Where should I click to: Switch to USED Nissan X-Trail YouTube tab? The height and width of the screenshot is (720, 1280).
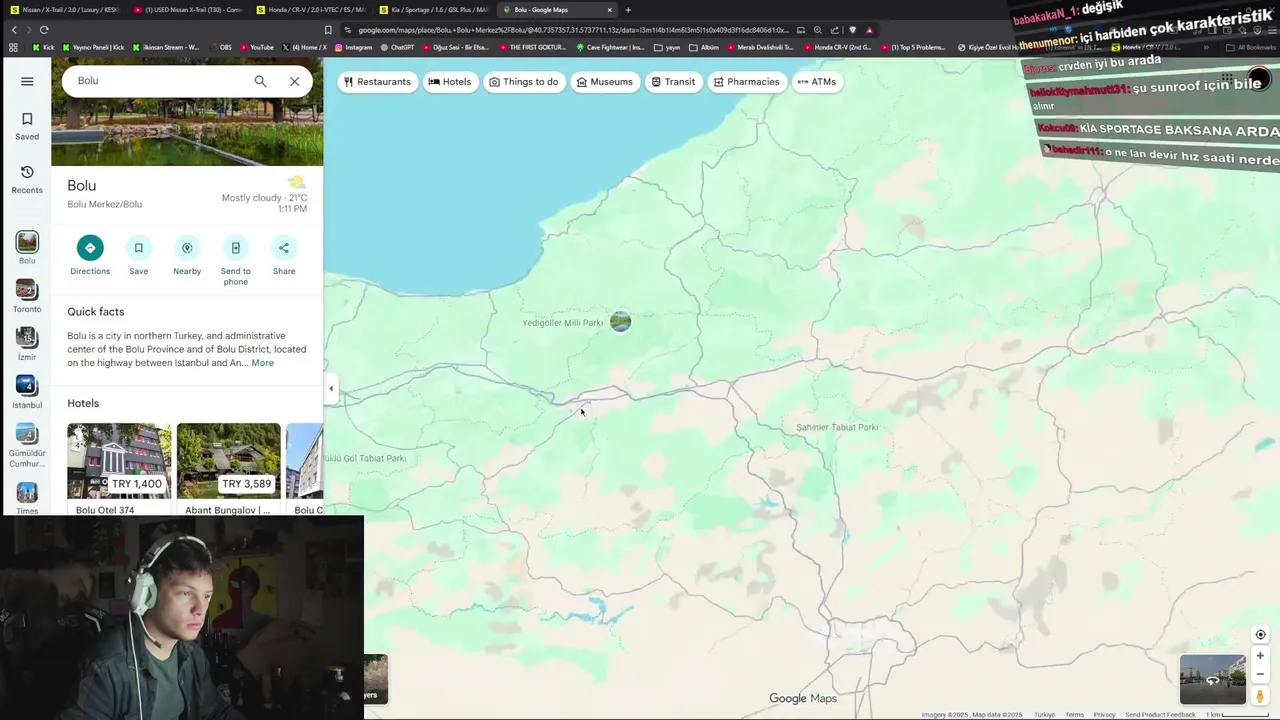(x=188, y=10)
